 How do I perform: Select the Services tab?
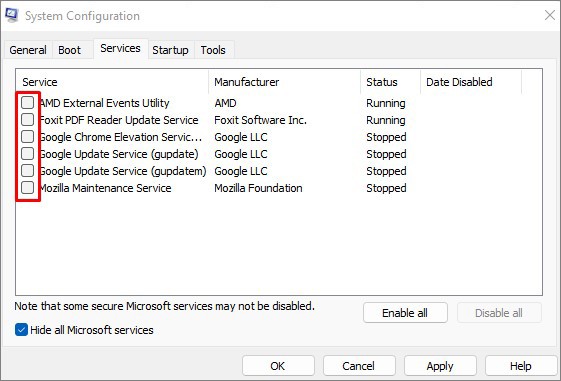121,48
